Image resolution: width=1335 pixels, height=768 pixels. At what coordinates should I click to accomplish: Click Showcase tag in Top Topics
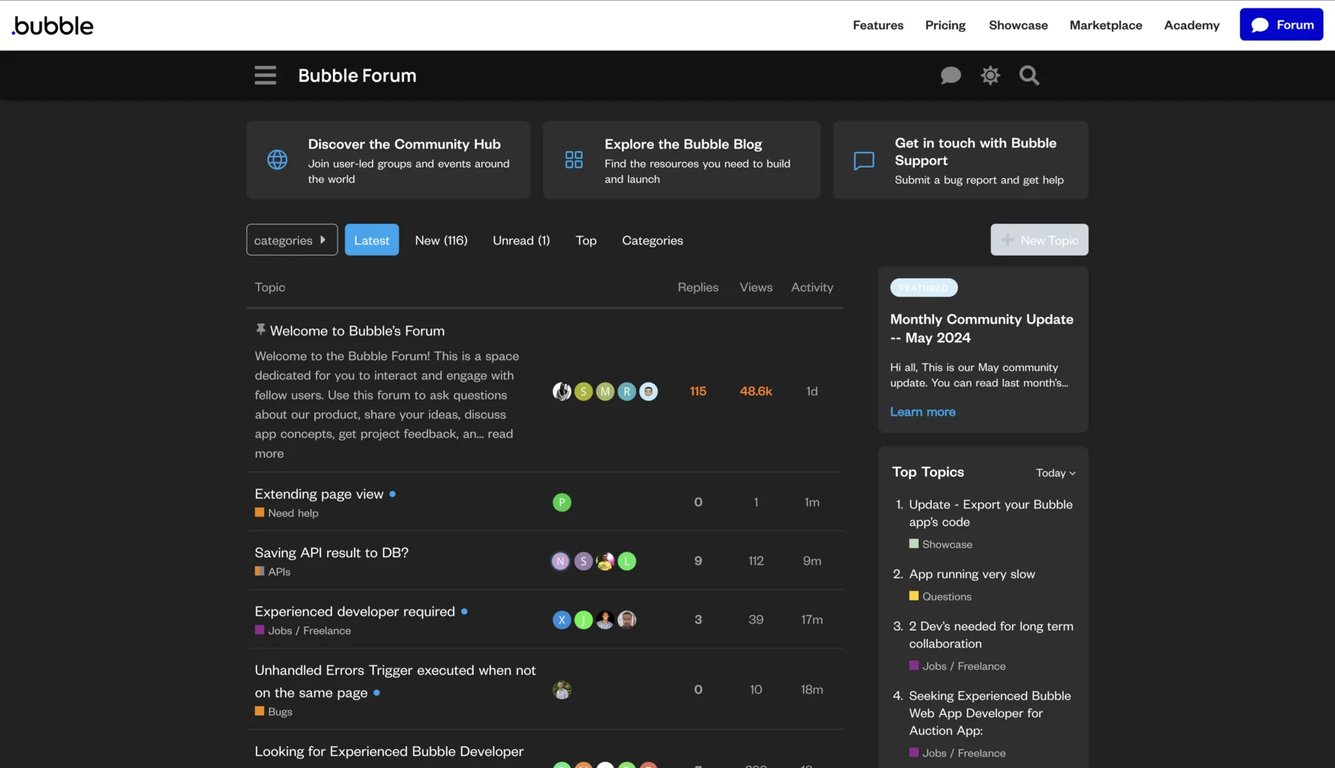tap(941, 544)
